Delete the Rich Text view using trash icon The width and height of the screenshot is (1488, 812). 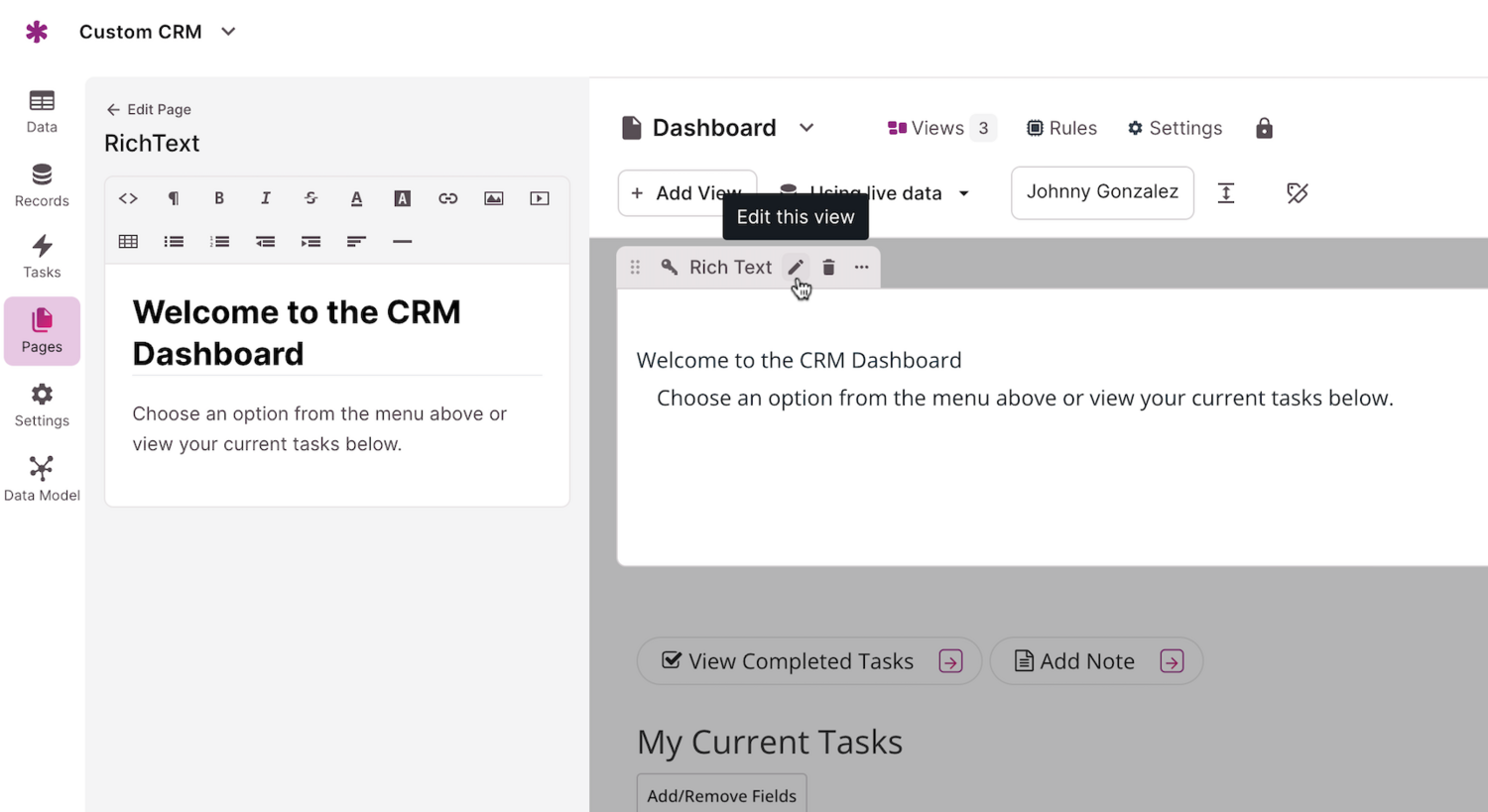[x=828, y=267]
